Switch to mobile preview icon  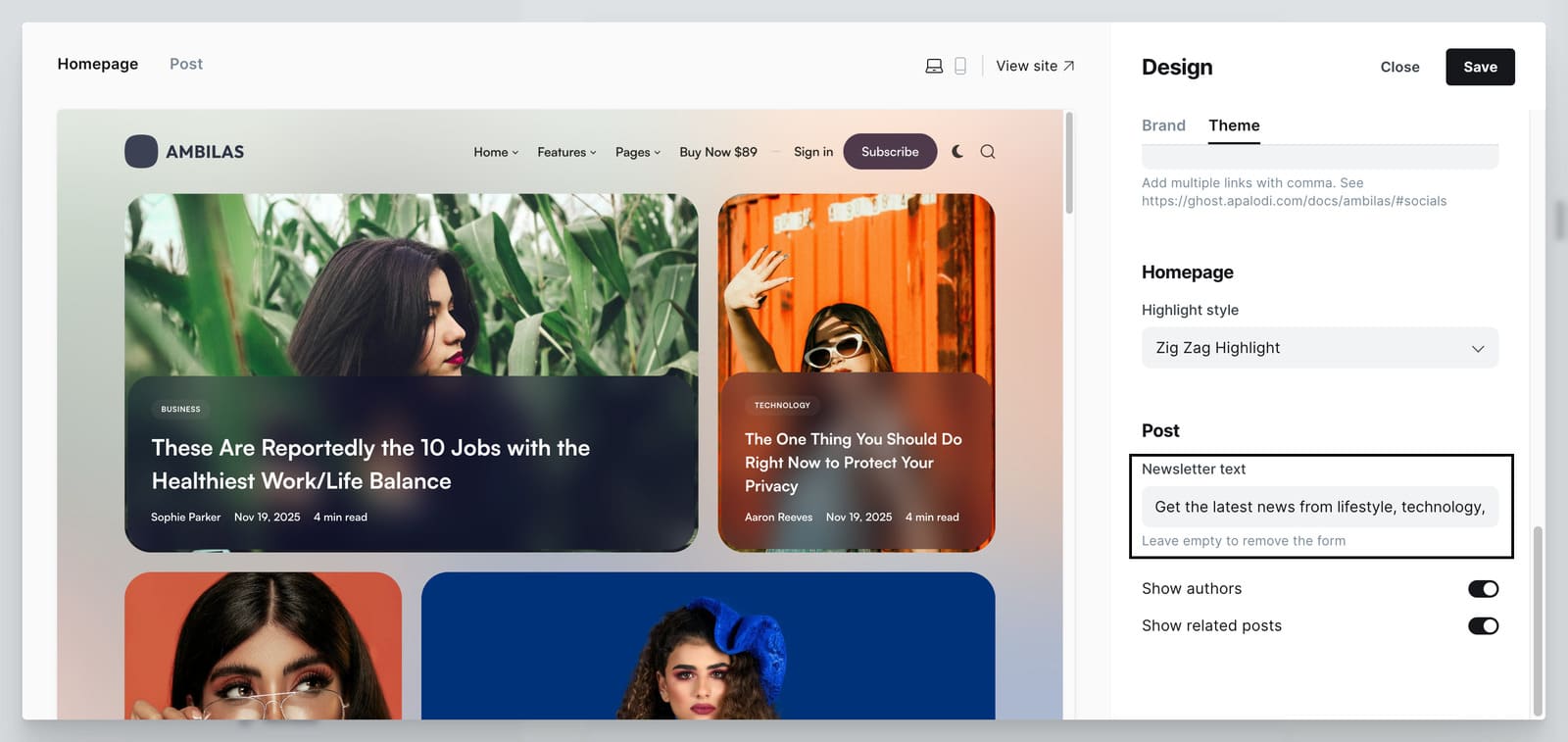(x=960, y=66)
